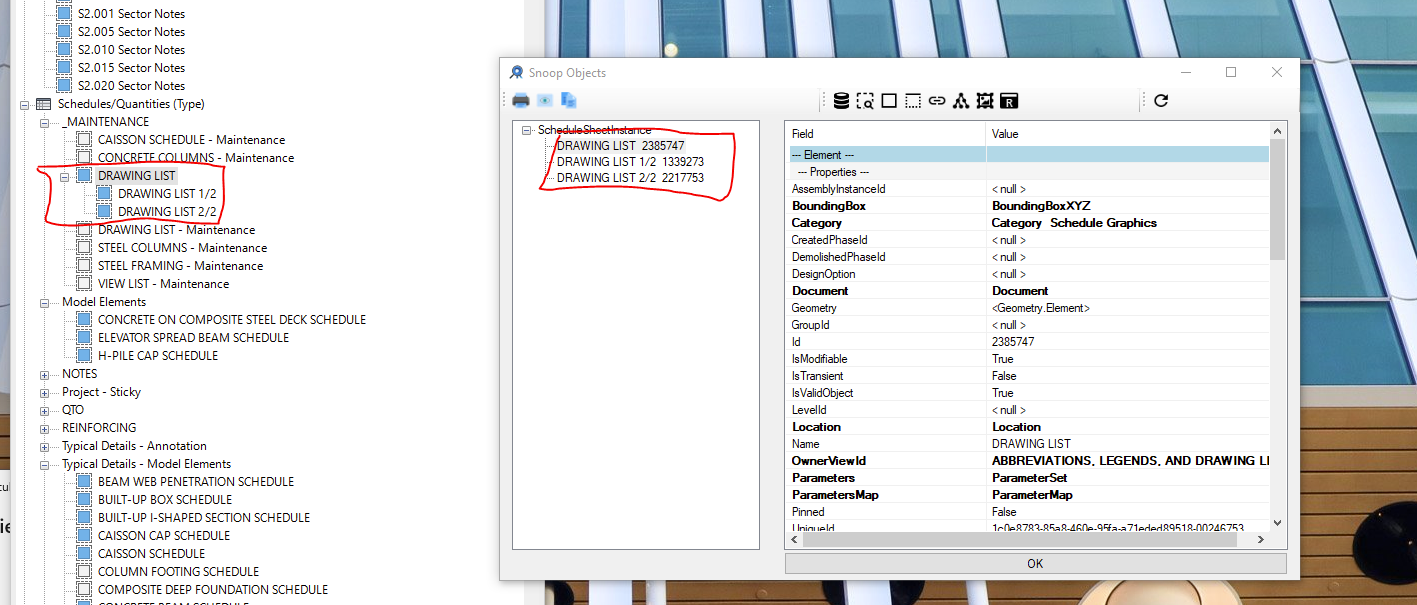Open print preview in the Snoop toolbar

click(543, 100)
